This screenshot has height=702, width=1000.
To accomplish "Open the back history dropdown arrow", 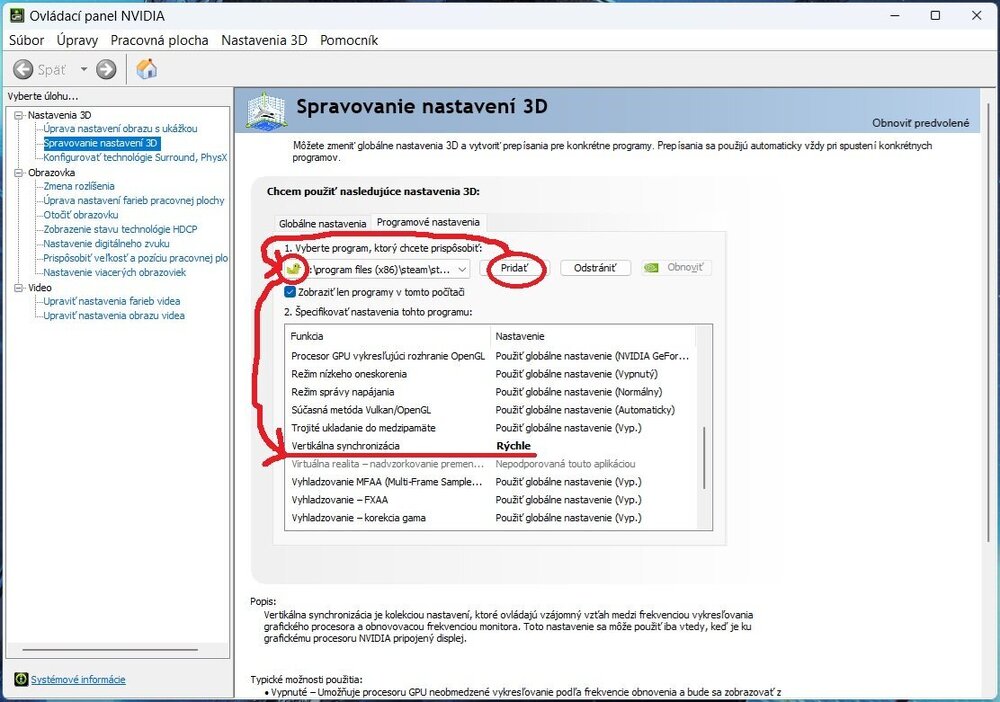I will [x=84, y=69].
